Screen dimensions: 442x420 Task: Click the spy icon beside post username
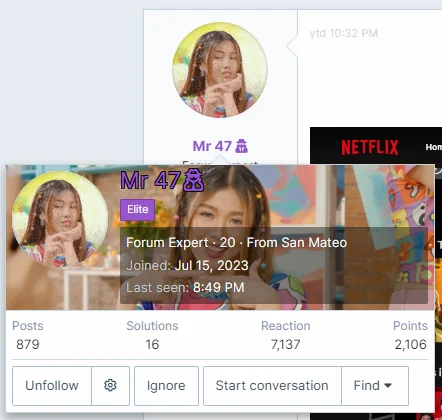(x=242, y=146)
